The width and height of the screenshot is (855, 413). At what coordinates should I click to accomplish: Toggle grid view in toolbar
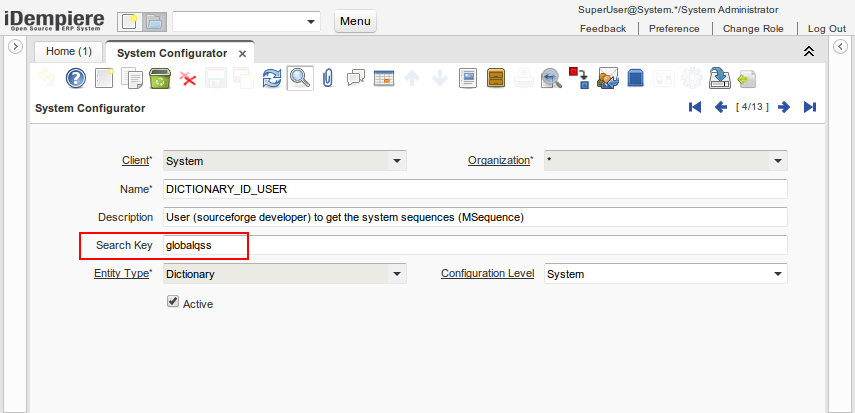coord(383,78)
